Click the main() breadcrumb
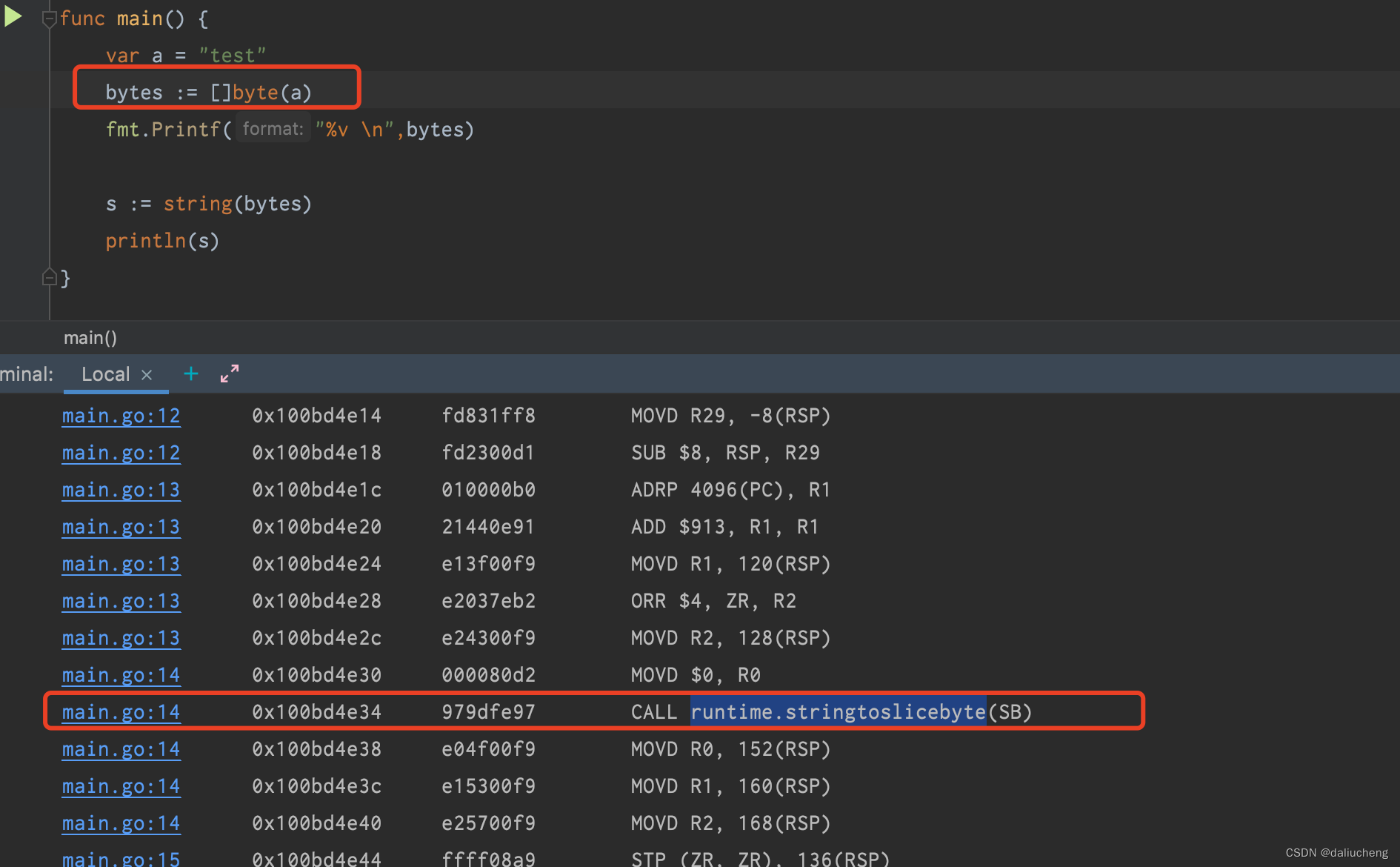Image resolution: width=1400 pixels, height=867 pixels. [x=90, y=338]
